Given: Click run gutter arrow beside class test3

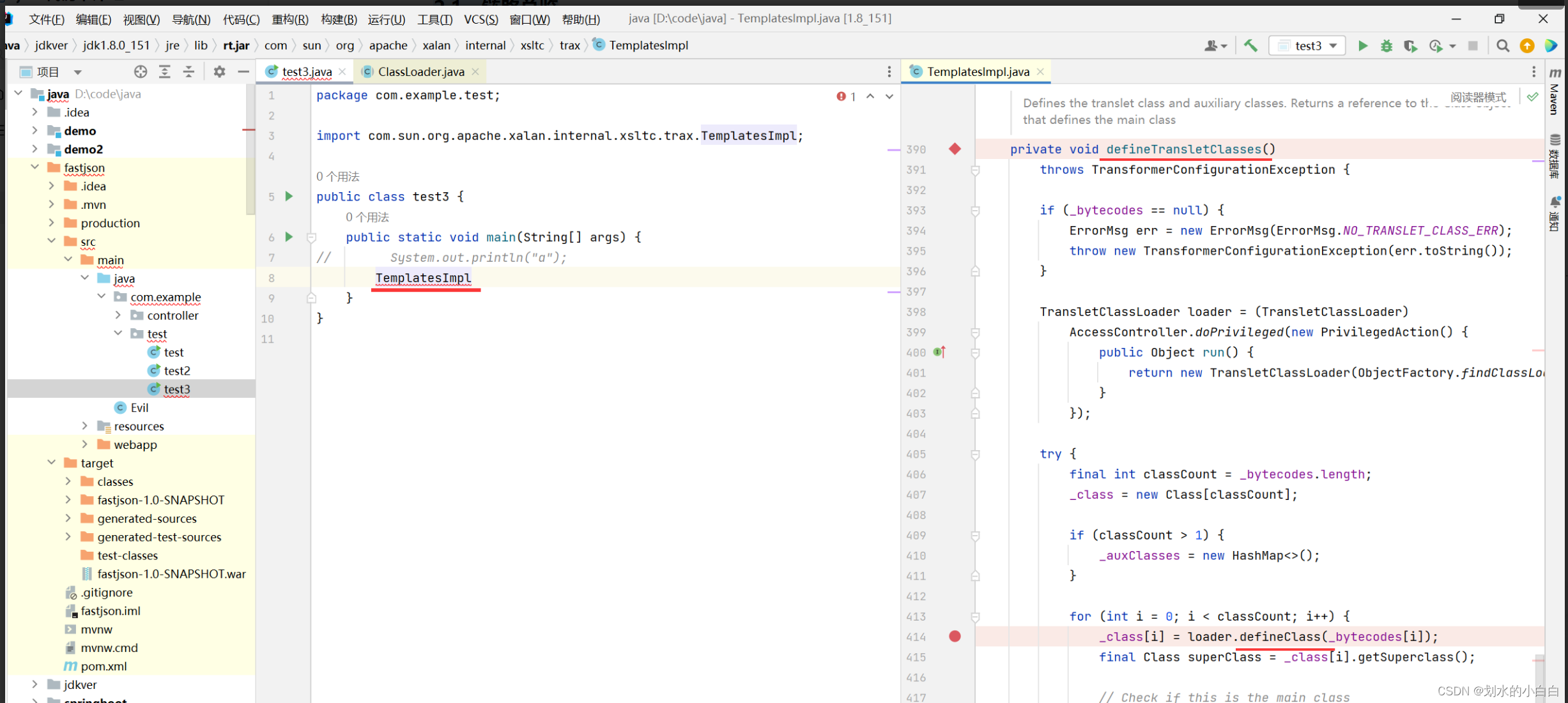Looking at the screenshot, I should click(x=289, y=197).
